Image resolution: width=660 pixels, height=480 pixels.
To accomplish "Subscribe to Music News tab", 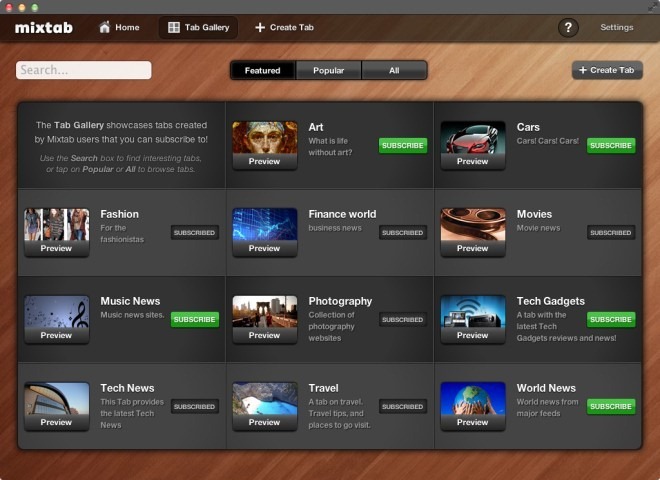I will pyautogui.click(x=195, y=319).
